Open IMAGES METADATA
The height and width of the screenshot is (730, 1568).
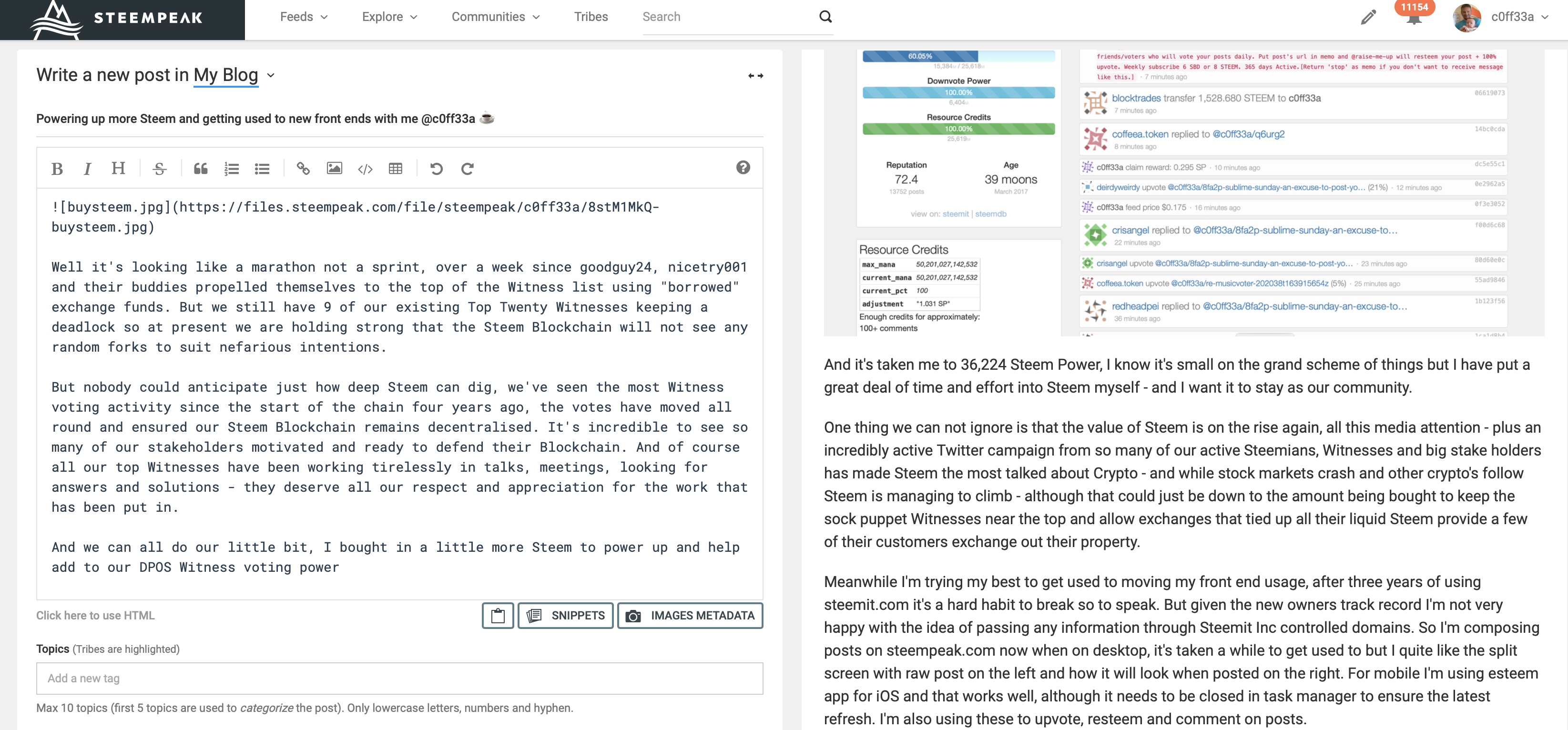point(690,616)
